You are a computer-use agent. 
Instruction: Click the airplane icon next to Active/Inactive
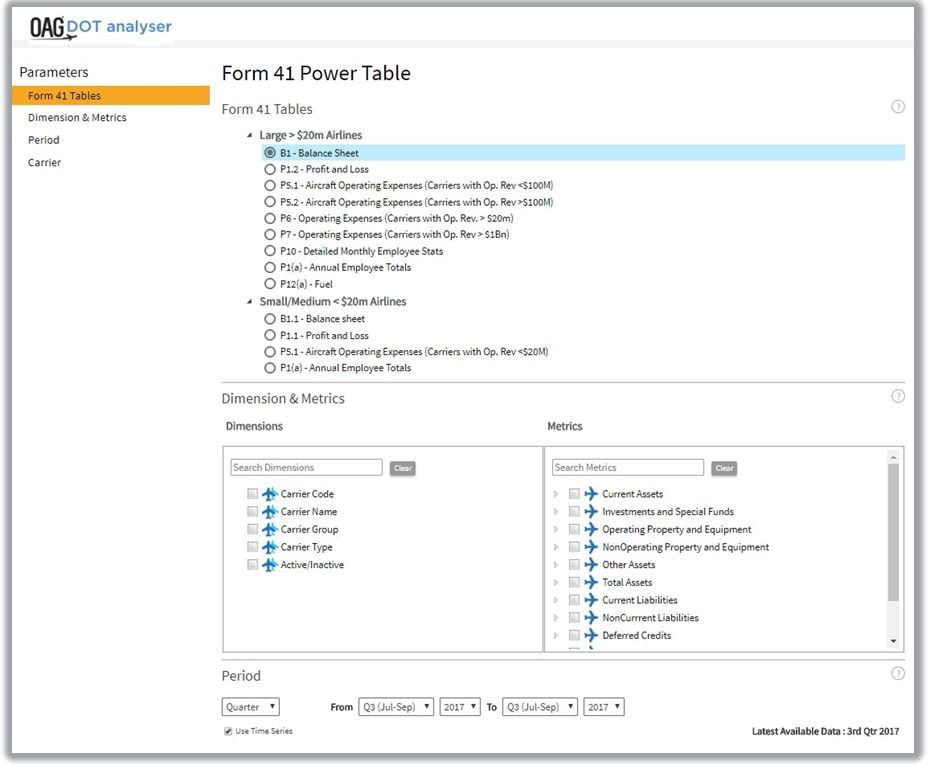pos(269,565)
